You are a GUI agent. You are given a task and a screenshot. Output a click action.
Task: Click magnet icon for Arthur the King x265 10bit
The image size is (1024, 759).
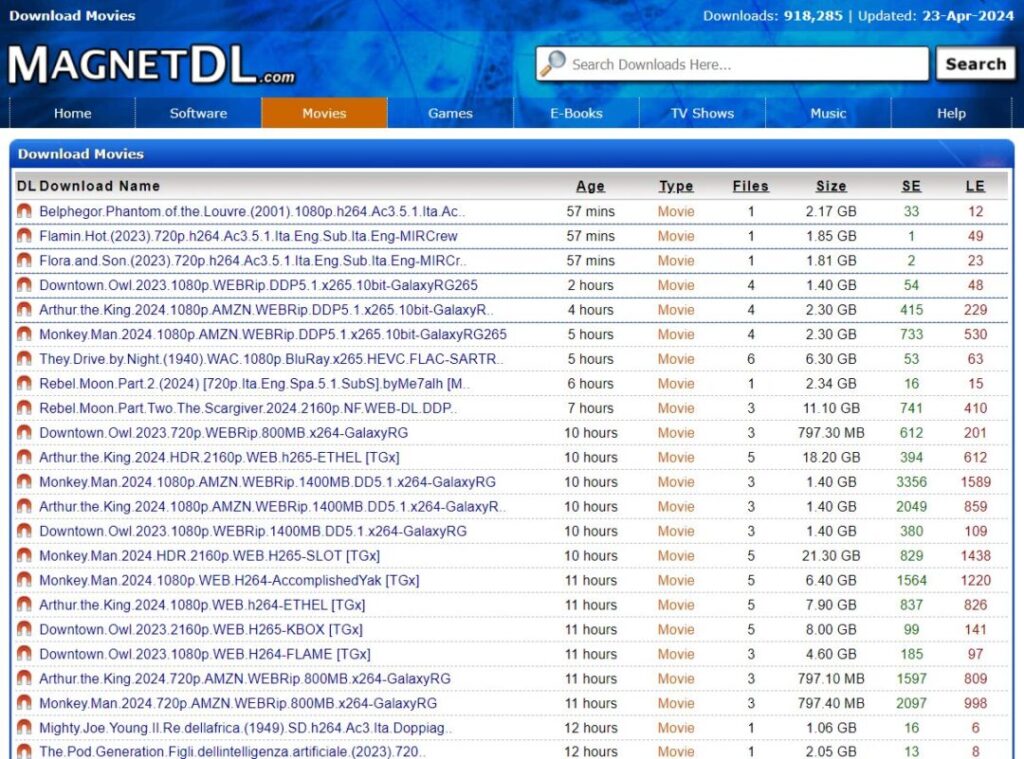click(24, 310)
